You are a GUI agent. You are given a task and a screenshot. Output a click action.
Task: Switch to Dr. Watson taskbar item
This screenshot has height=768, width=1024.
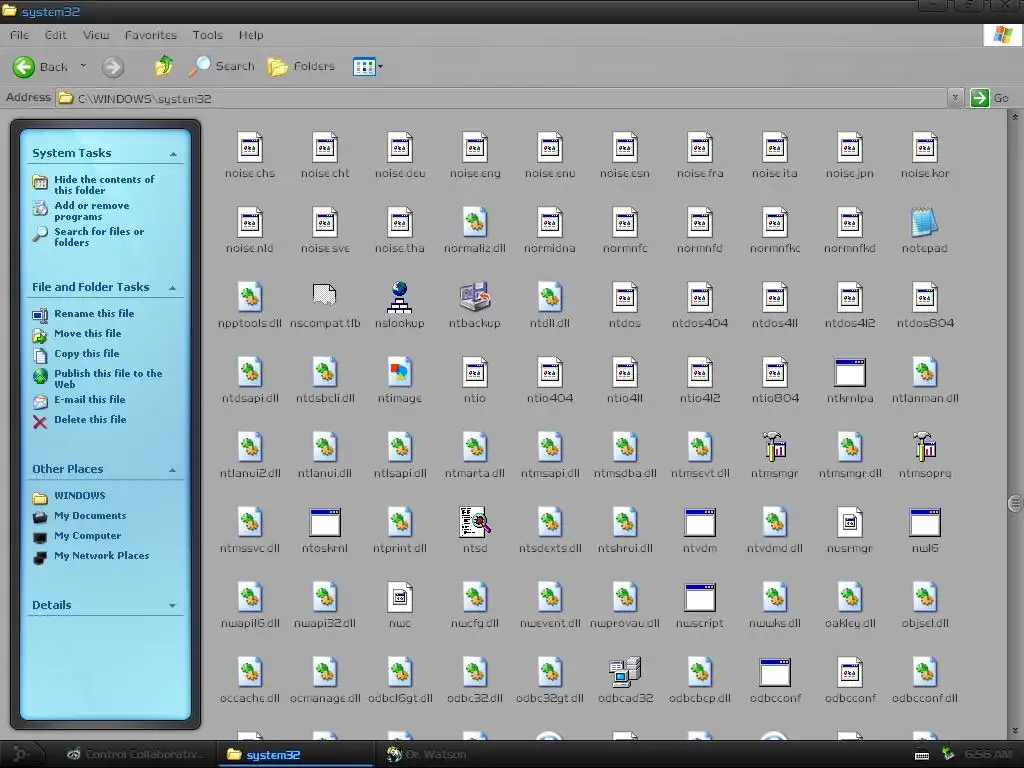coord(427,754)
